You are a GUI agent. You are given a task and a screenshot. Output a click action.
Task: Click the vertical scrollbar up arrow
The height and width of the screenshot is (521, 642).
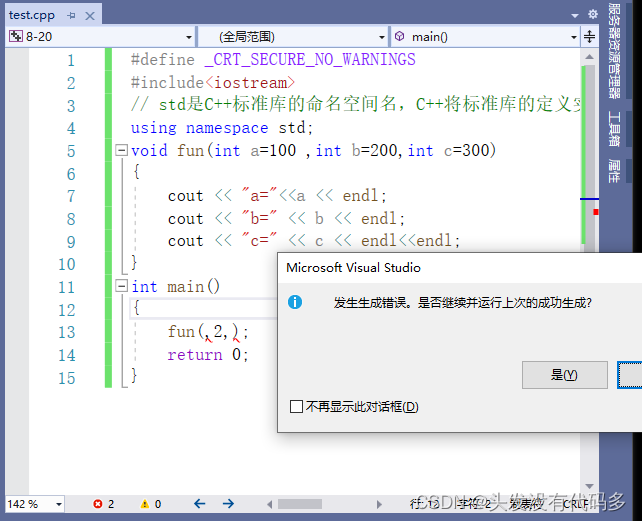pos(590,57)
